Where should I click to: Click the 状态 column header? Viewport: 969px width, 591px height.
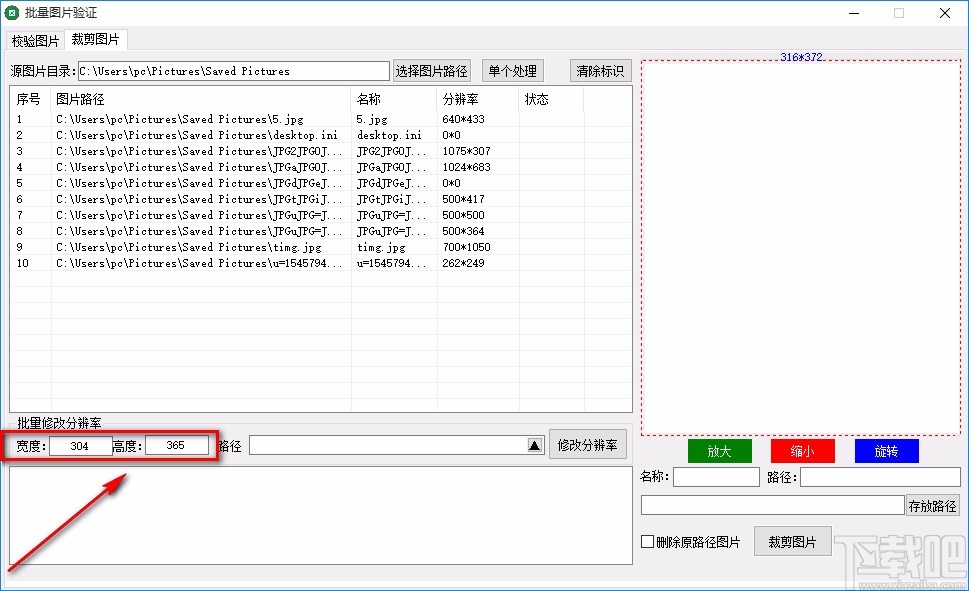pyautogui.click(x=551, y=99)
